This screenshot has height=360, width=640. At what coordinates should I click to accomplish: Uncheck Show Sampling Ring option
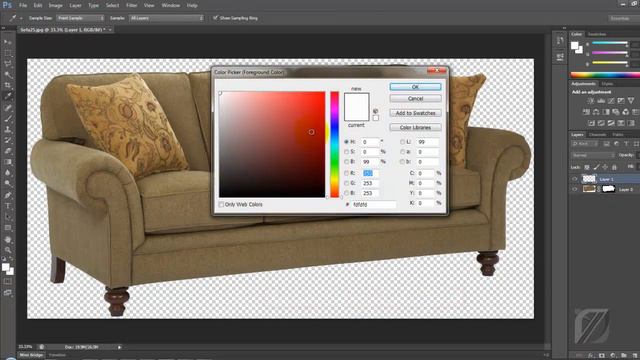tap(215, 18)
